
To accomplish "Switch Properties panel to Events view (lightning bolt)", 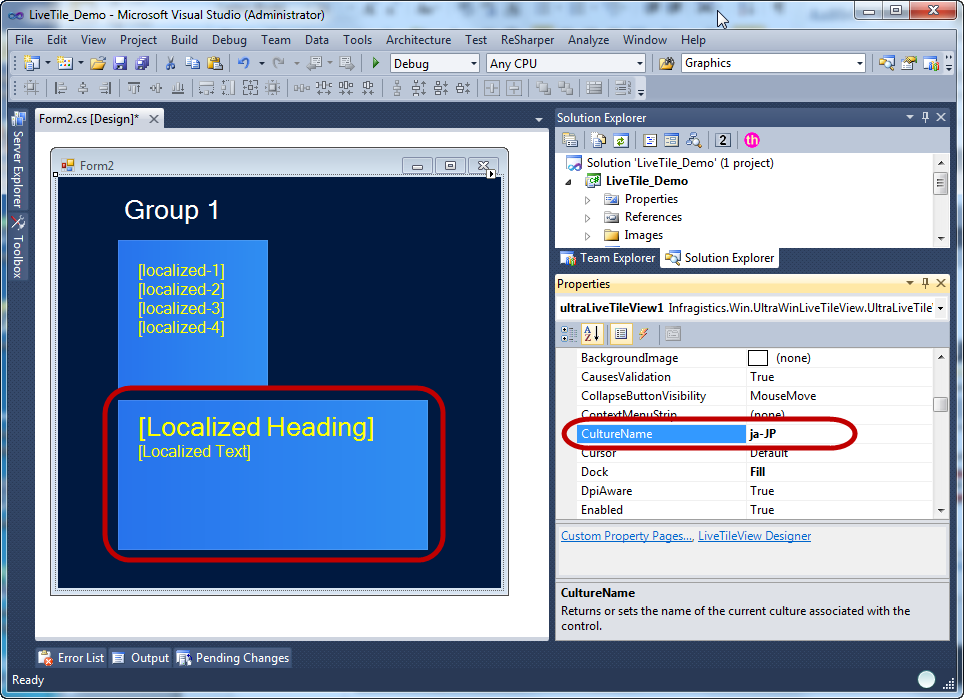I will coord(643,334).
